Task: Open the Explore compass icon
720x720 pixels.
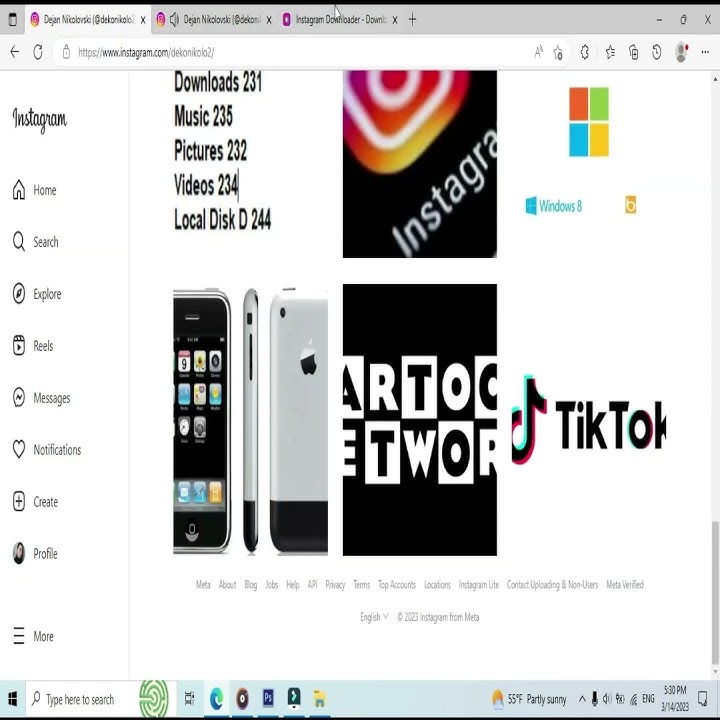Action: click(19, 293)
